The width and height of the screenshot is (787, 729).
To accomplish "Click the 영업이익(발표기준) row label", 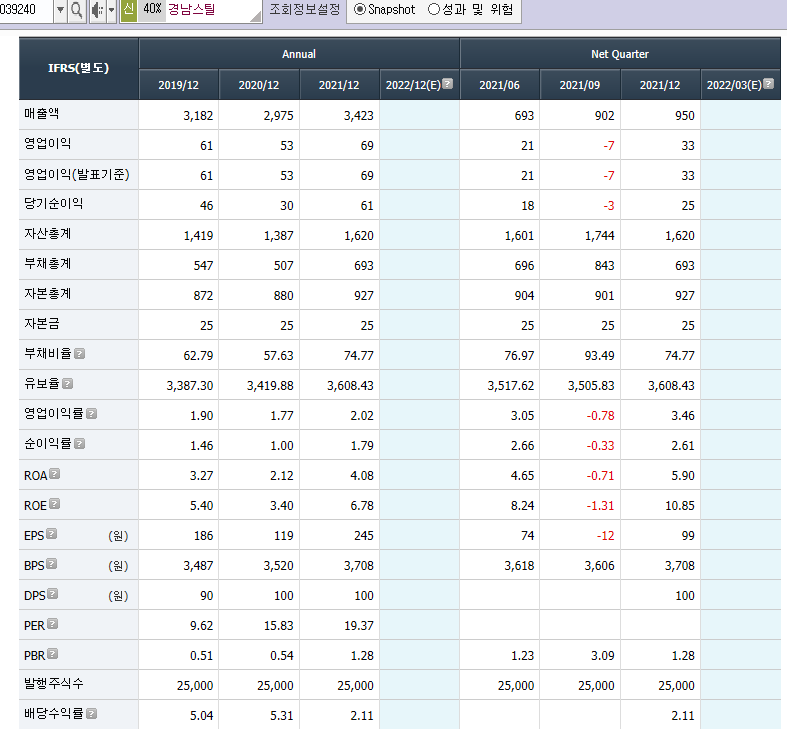I will pos(77,175).
